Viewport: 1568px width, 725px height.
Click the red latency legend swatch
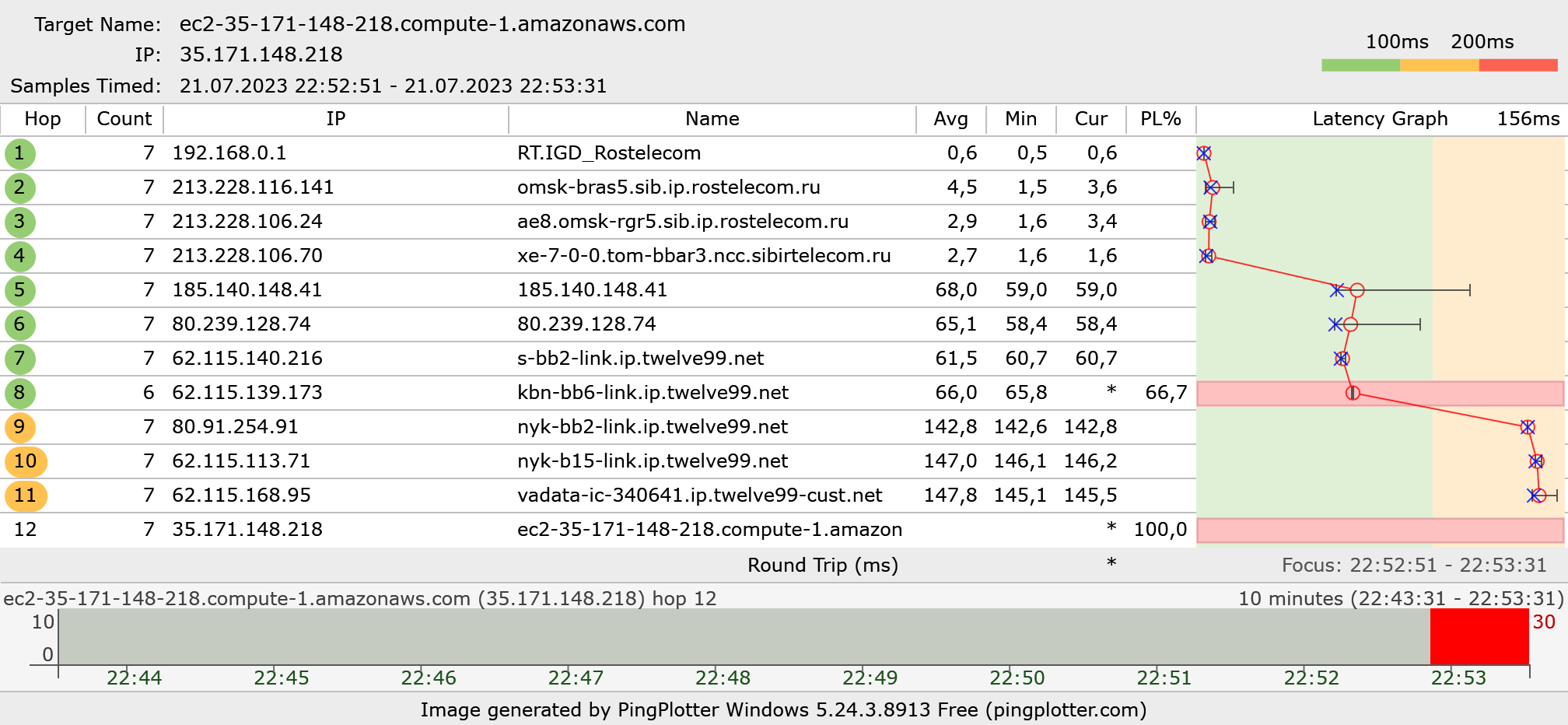pyautogui.click(x=1518, y=65)
